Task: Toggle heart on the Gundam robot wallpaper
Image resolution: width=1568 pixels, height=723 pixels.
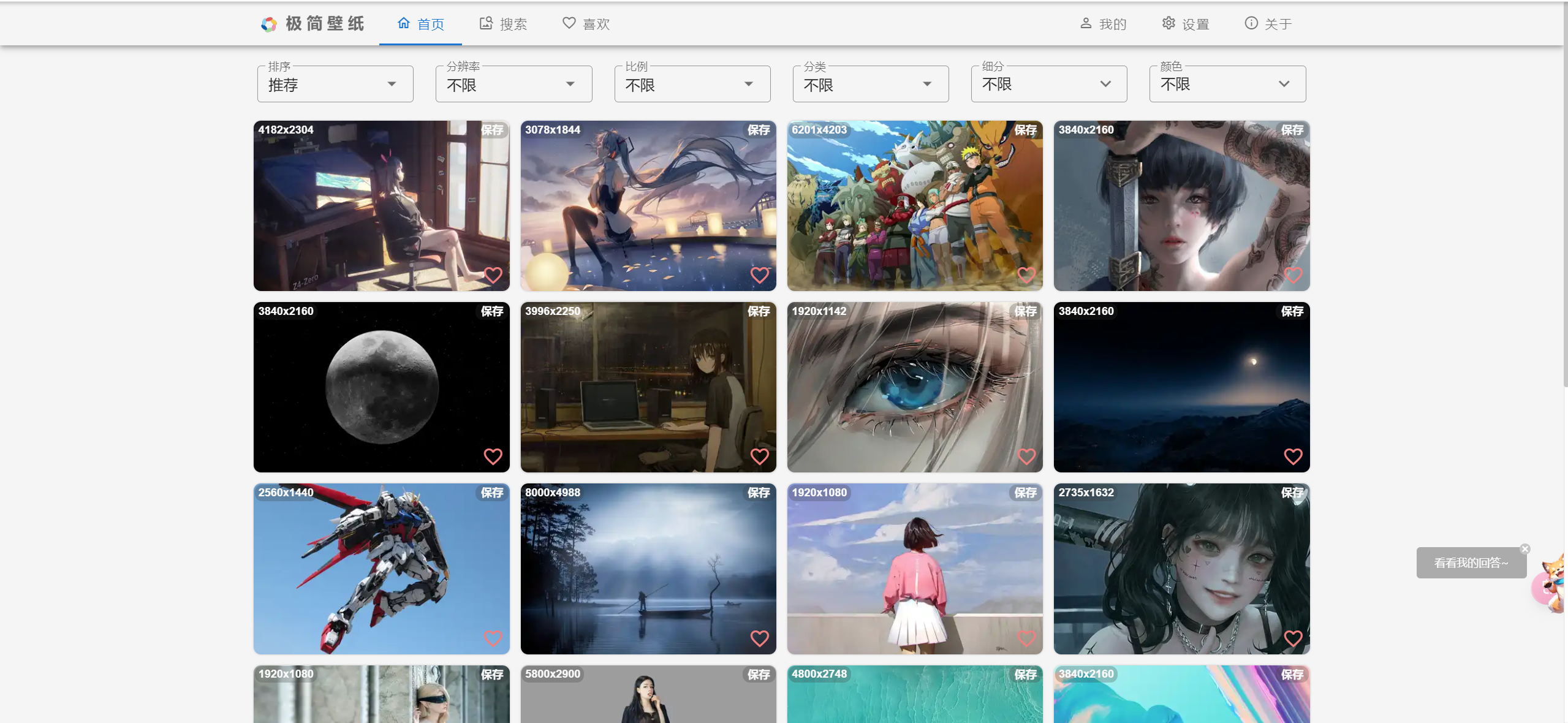Action: point(493,638)
